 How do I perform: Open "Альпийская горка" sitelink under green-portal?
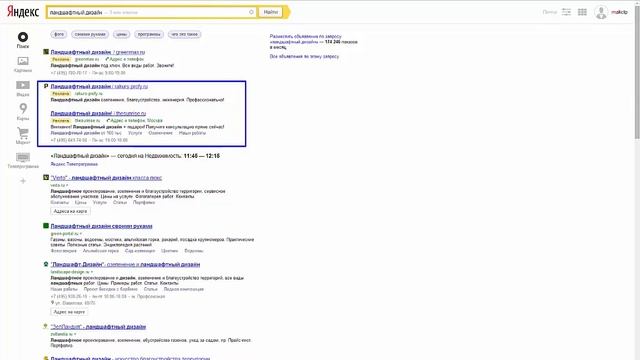point(100,251)
